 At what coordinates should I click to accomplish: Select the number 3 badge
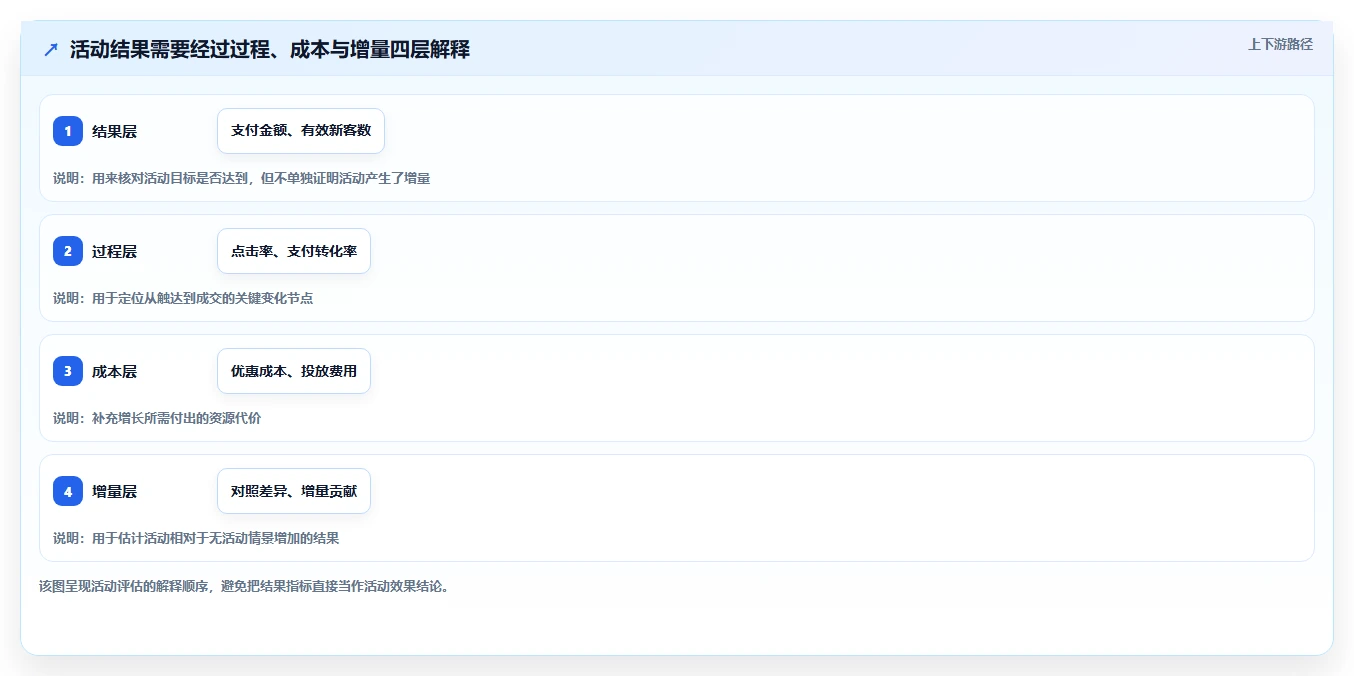[68, 371]
